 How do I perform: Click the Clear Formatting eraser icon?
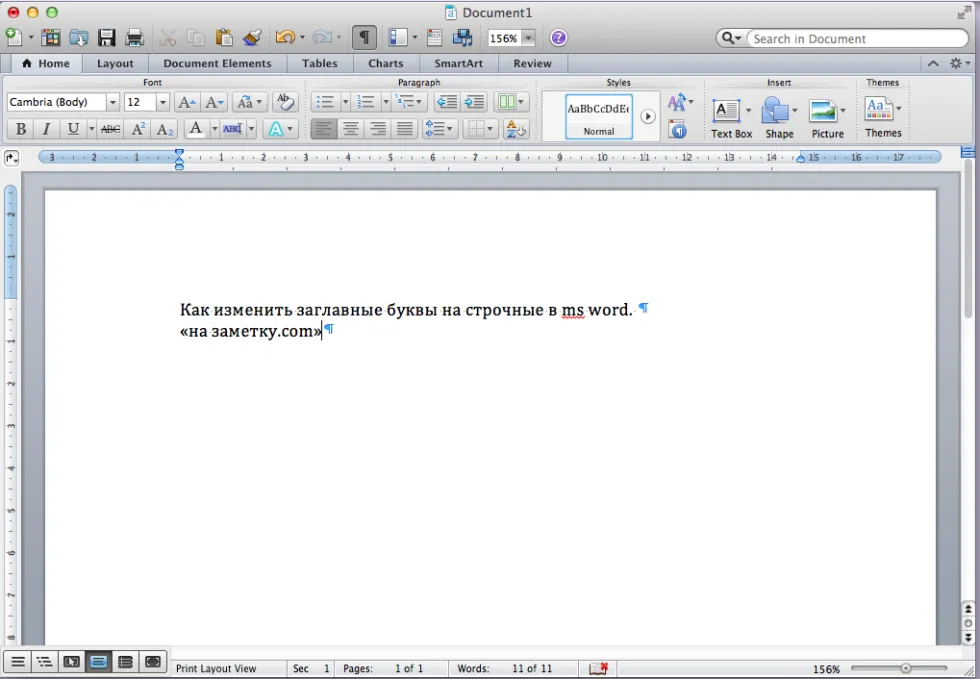click(285, 102)
